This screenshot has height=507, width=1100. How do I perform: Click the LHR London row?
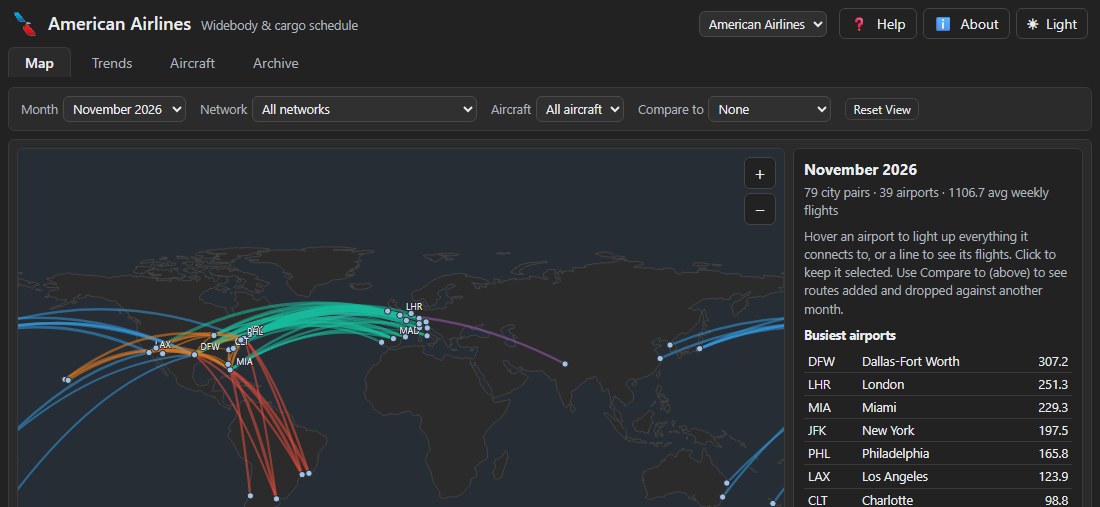tap(938, 384)
